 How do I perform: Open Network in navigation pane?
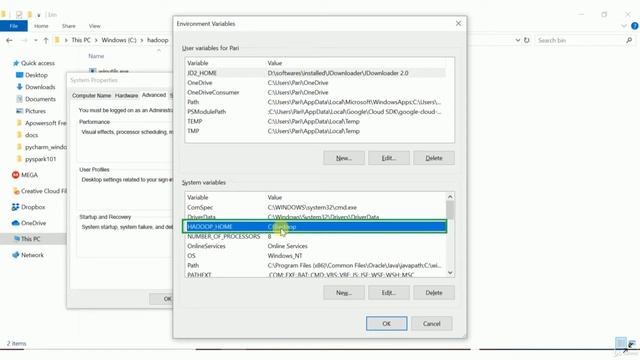(28, 255)
